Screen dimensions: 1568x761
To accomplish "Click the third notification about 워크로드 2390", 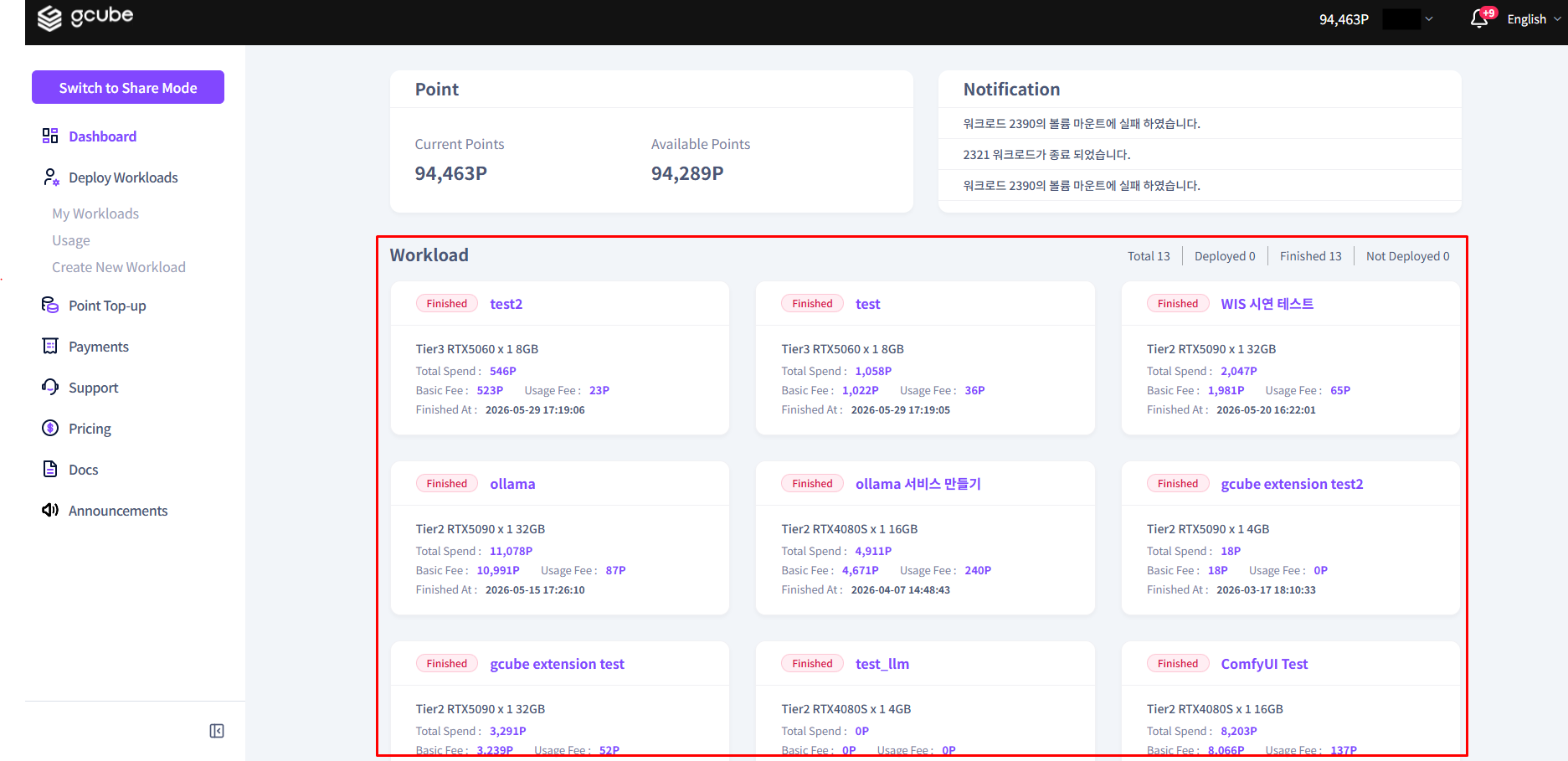I will tap(1082, 186).
